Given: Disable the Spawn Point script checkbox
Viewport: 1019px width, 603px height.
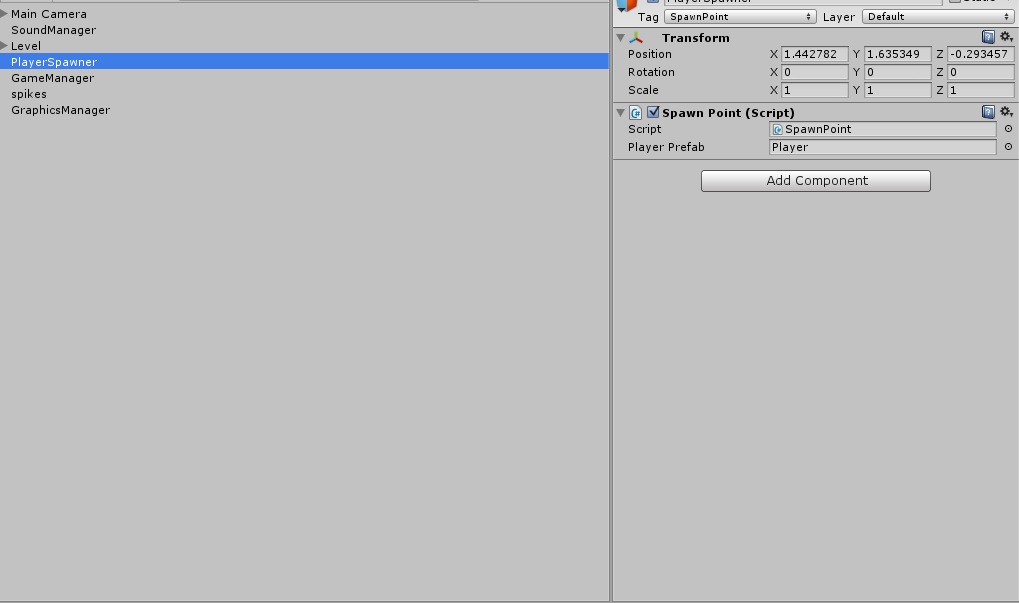Looking at the screenshot, I should point(653,112).
